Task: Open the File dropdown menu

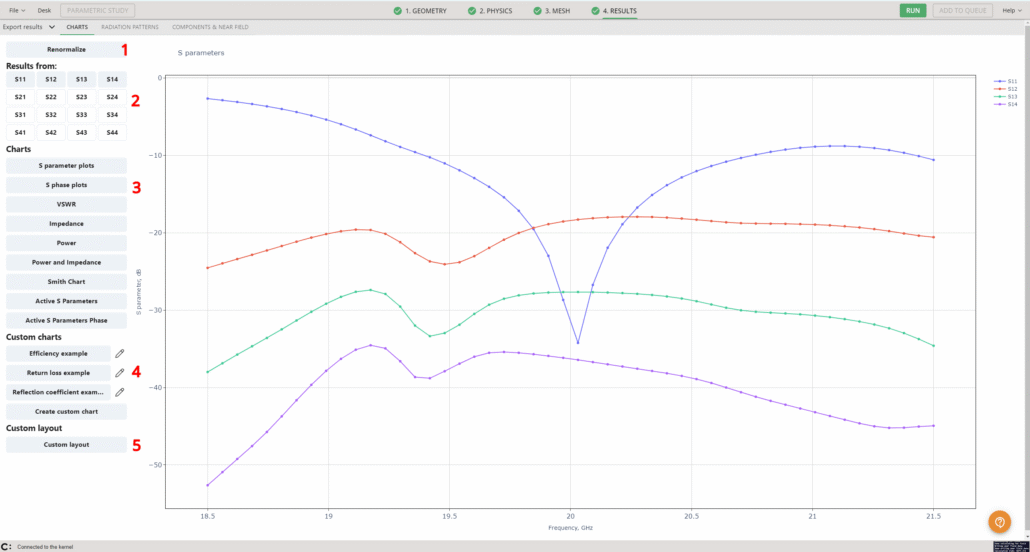Action: 16,10
